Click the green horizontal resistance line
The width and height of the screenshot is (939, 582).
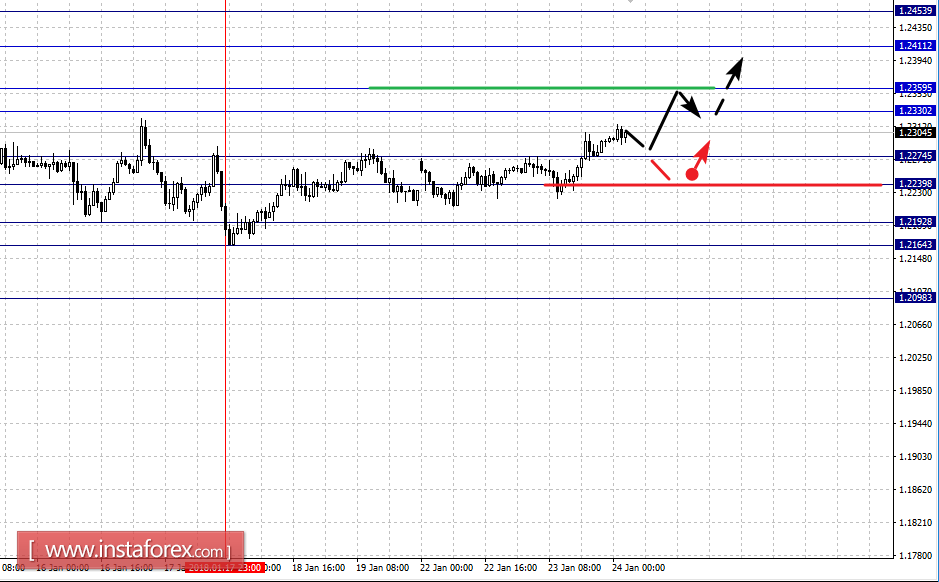click(542, 88)
